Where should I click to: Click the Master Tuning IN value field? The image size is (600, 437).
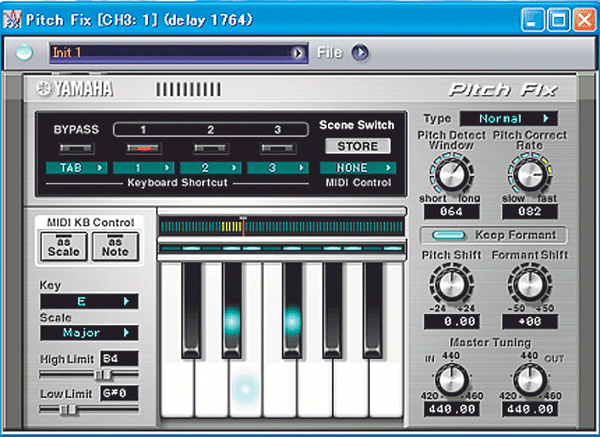click(452, 409)
